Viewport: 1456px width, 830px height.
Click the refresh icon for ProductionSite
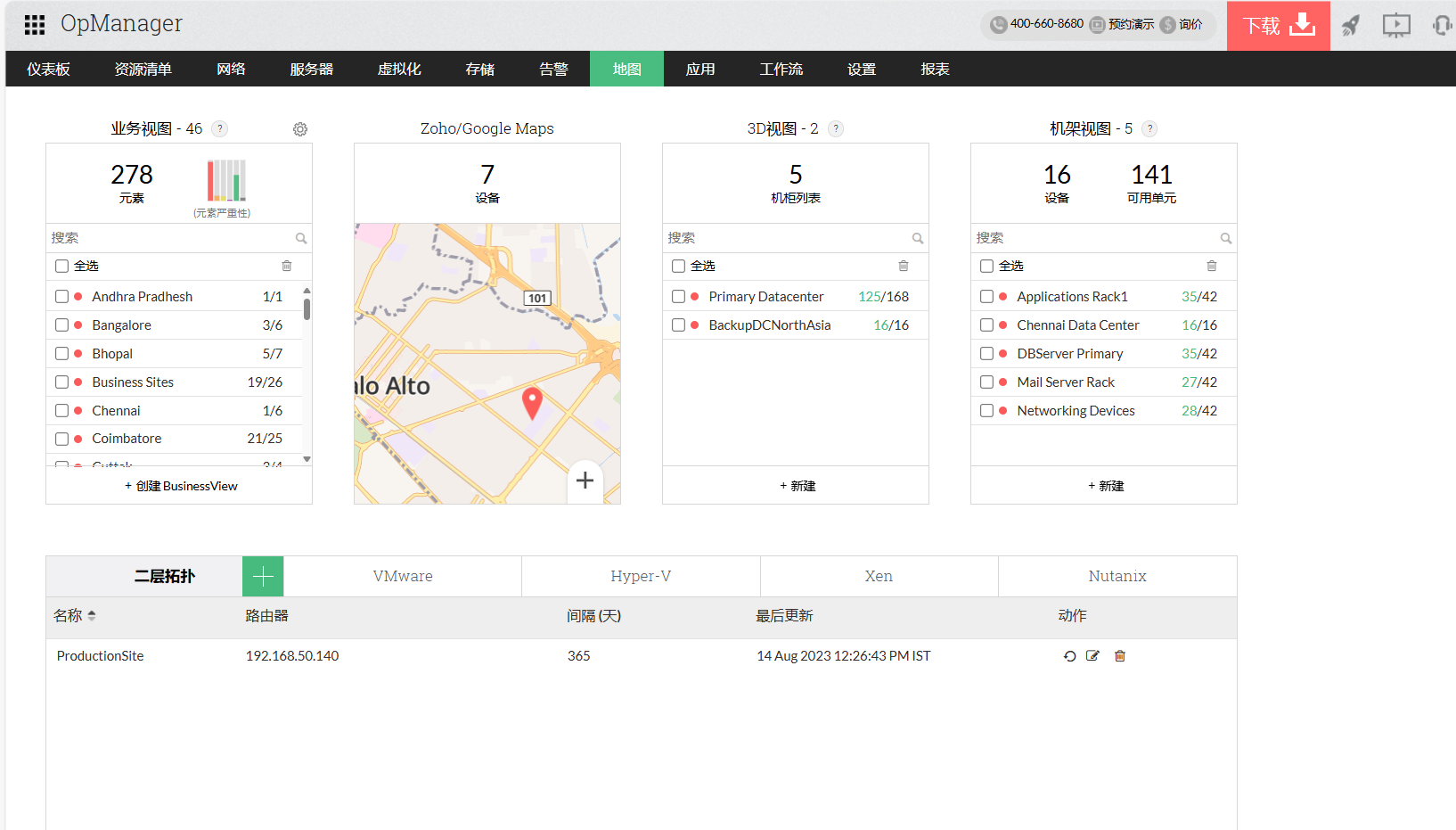click(1069, 656)
